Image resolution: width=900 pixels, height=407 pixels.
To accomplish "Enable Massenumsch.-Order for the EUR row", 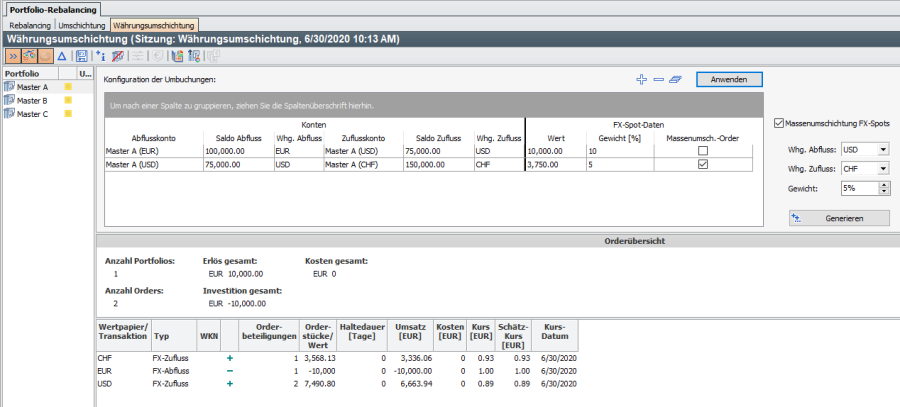I will pos(702,150).
